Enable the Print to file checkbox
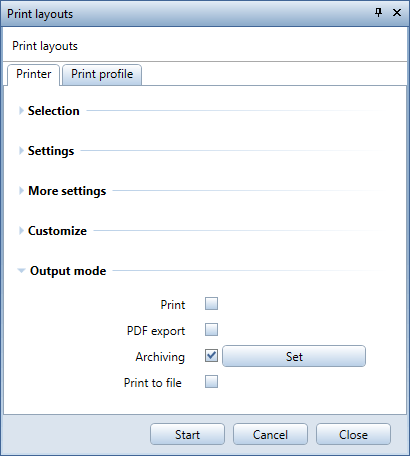 coord(211,382)
